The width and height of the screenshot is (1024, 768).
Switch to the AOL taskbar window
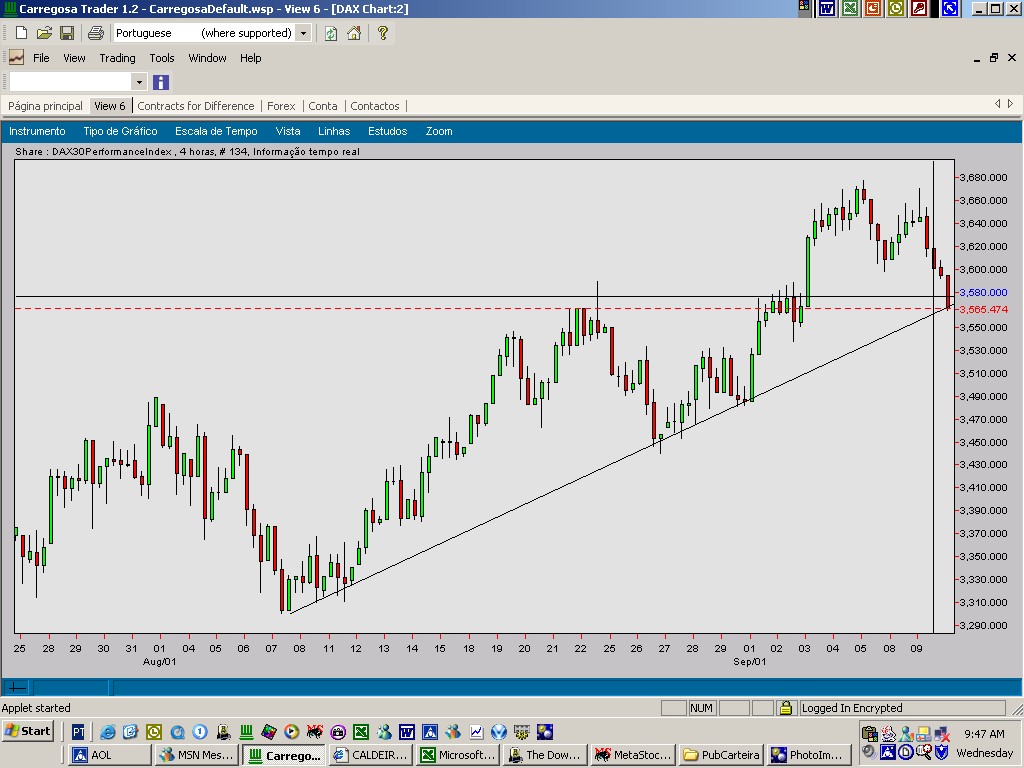[x=110, y=755]
